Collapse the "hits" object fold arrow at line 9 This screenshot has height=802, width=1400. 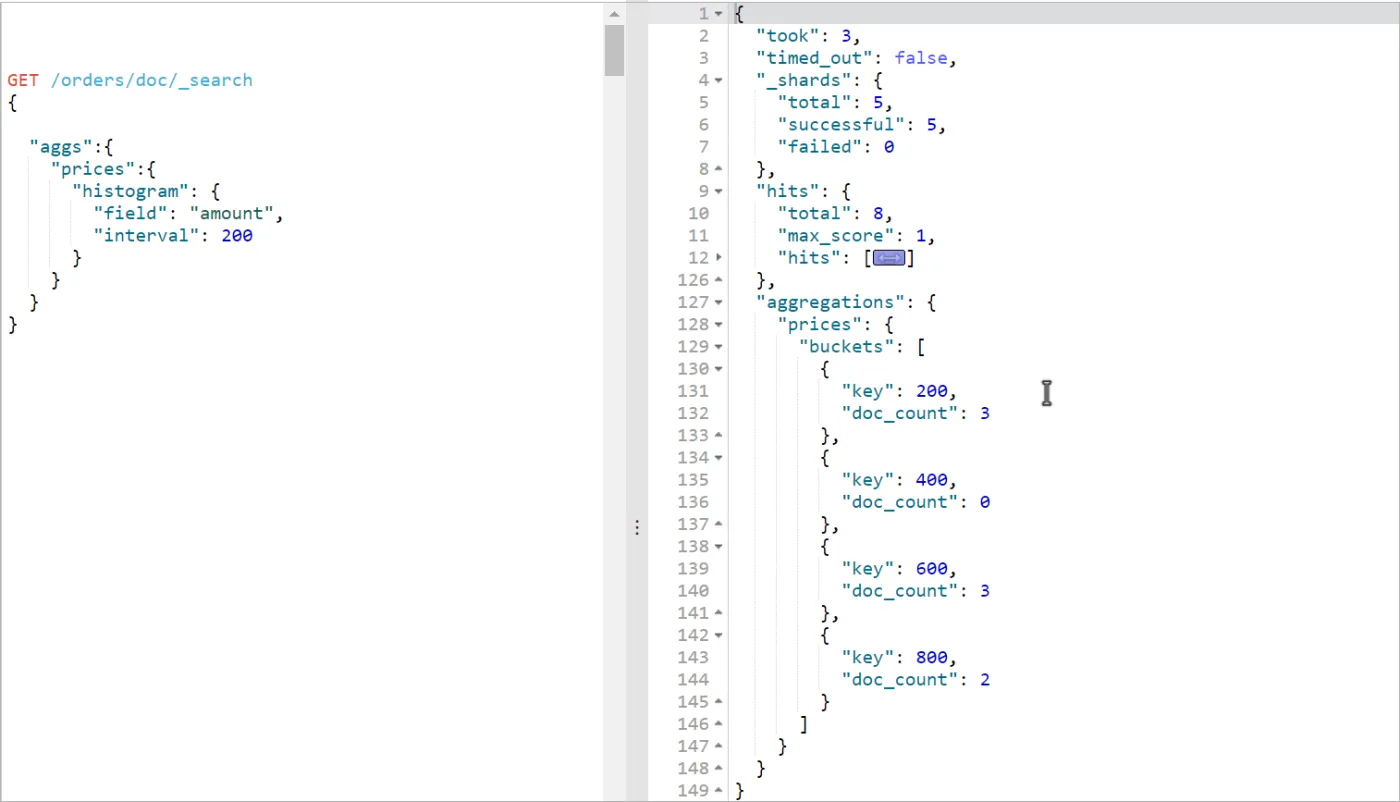(719, 191)
